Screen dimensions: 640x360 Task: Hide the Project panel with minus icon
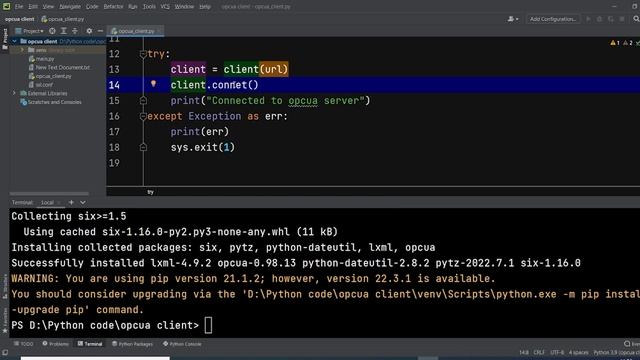coord(100,31)
